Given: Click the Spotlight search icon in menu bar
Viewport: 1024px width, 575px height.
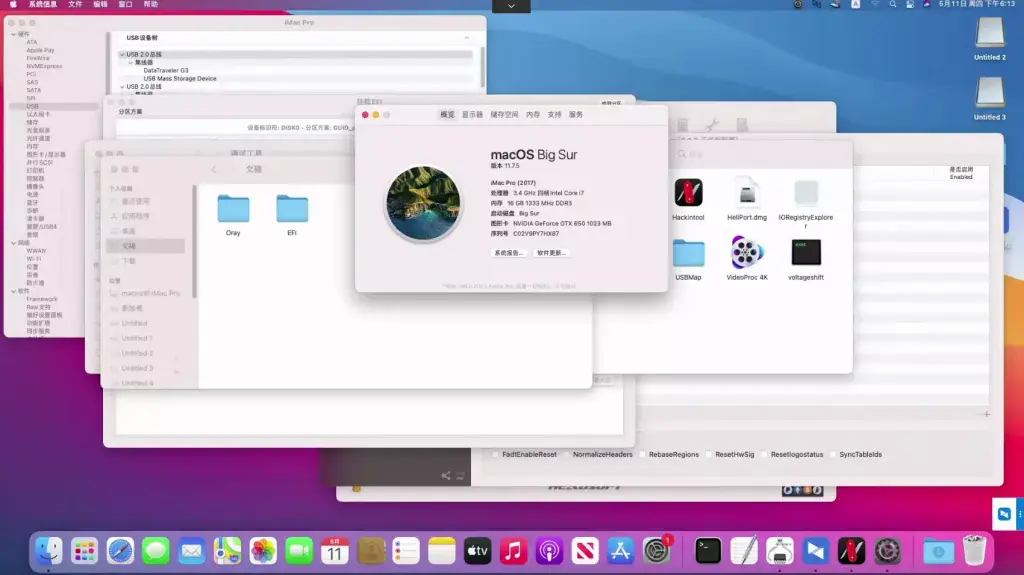Looking at the screenshot, I should (x=893, y=5).
